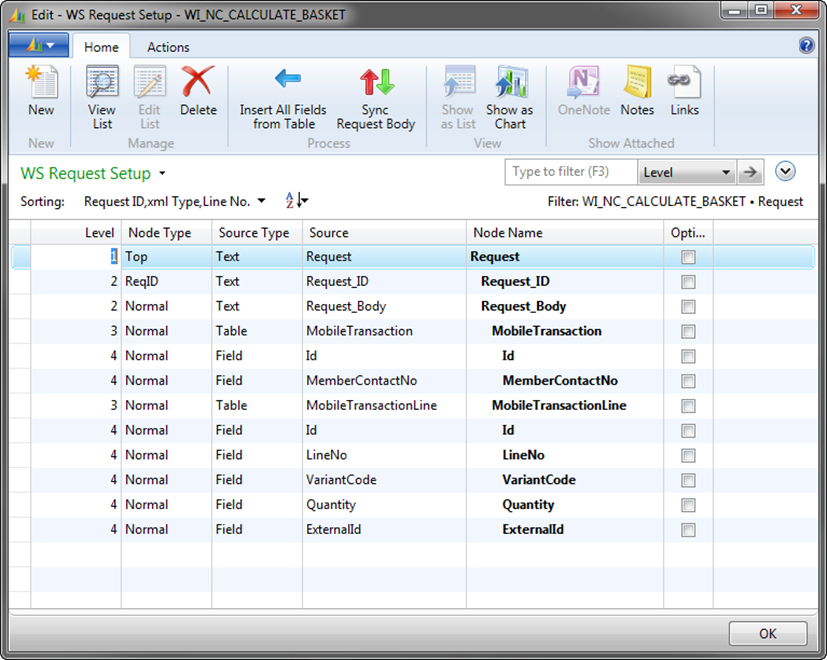Click the blue help icon
The height and width of the screenshot is (660, 827).
click(x=807, y=46)
